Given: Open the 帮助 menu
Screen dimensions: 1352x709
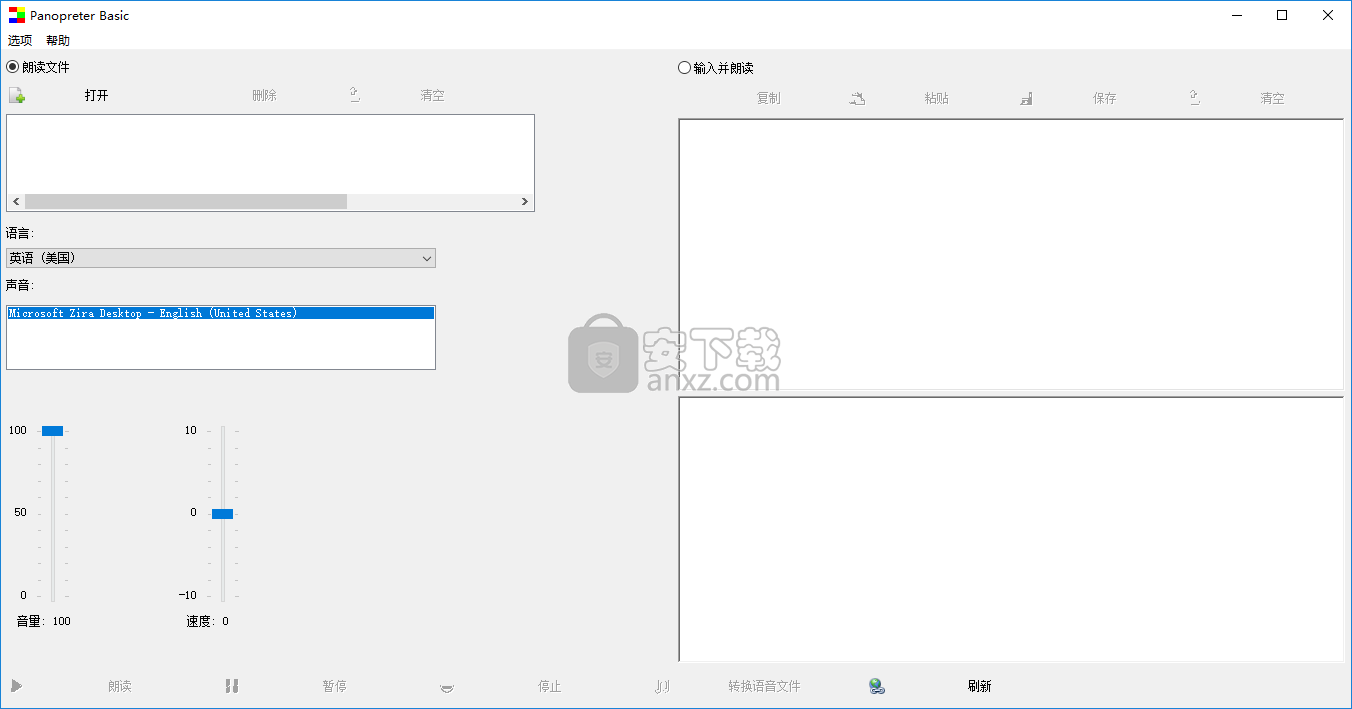Looking at the screenshot, I should pyautogui.click(x=58, y=41).
